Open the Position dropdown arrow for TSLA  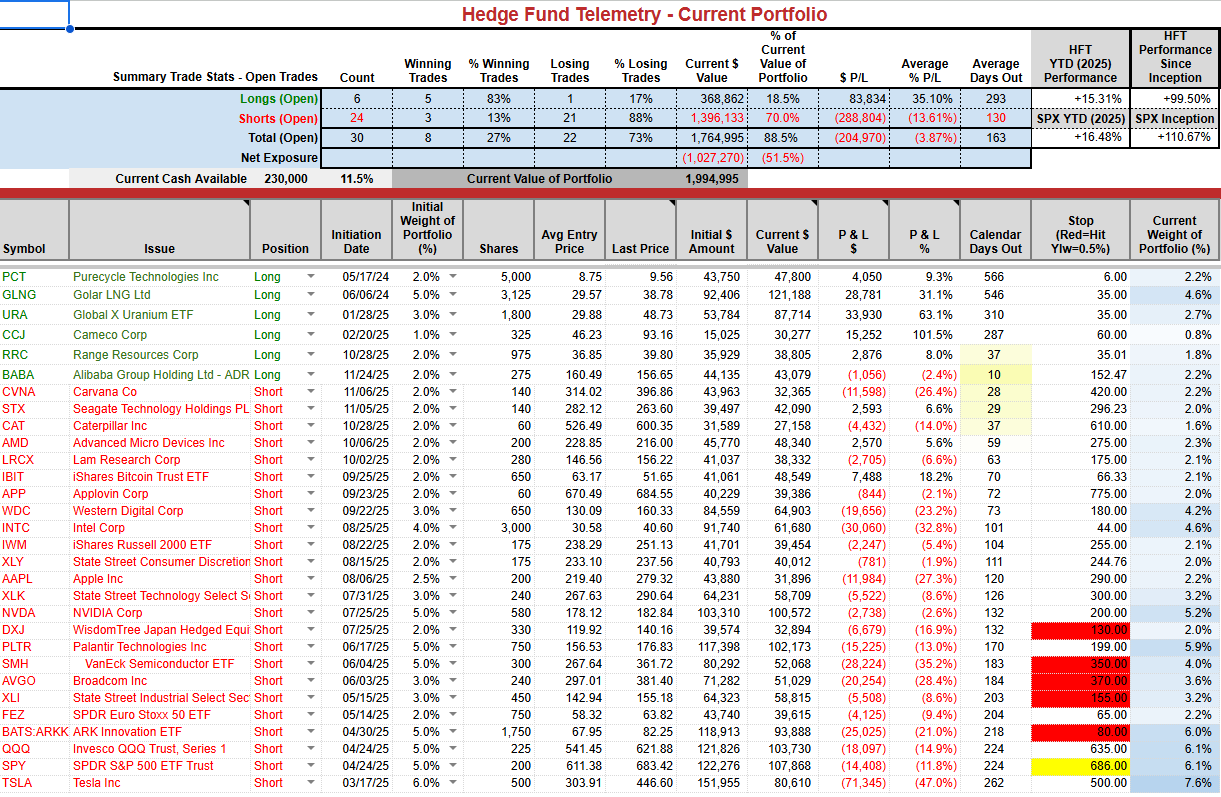310,783
